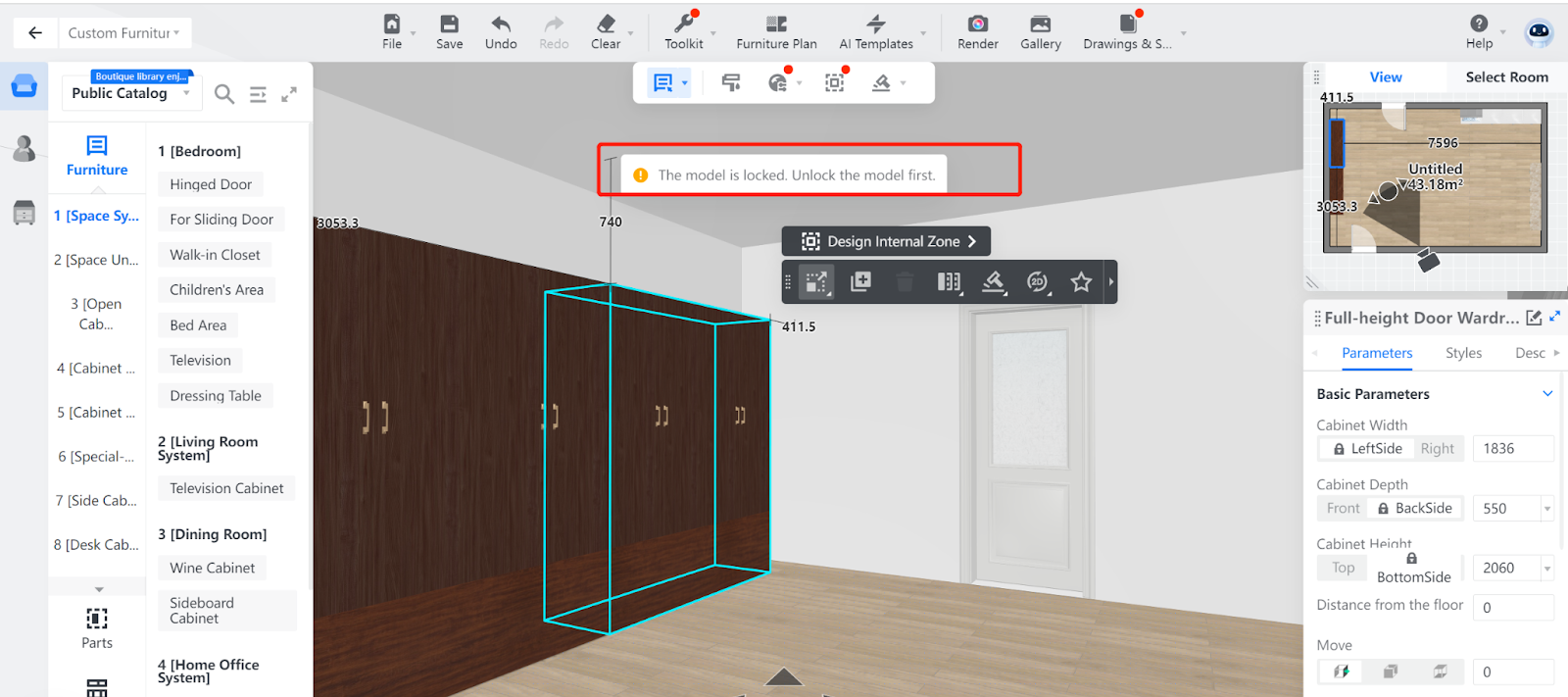Open Cabinet Depth value dropdown arrow
This screenshot has width=1568, height=697.
pyautogui.click(x=1547, y=509)
